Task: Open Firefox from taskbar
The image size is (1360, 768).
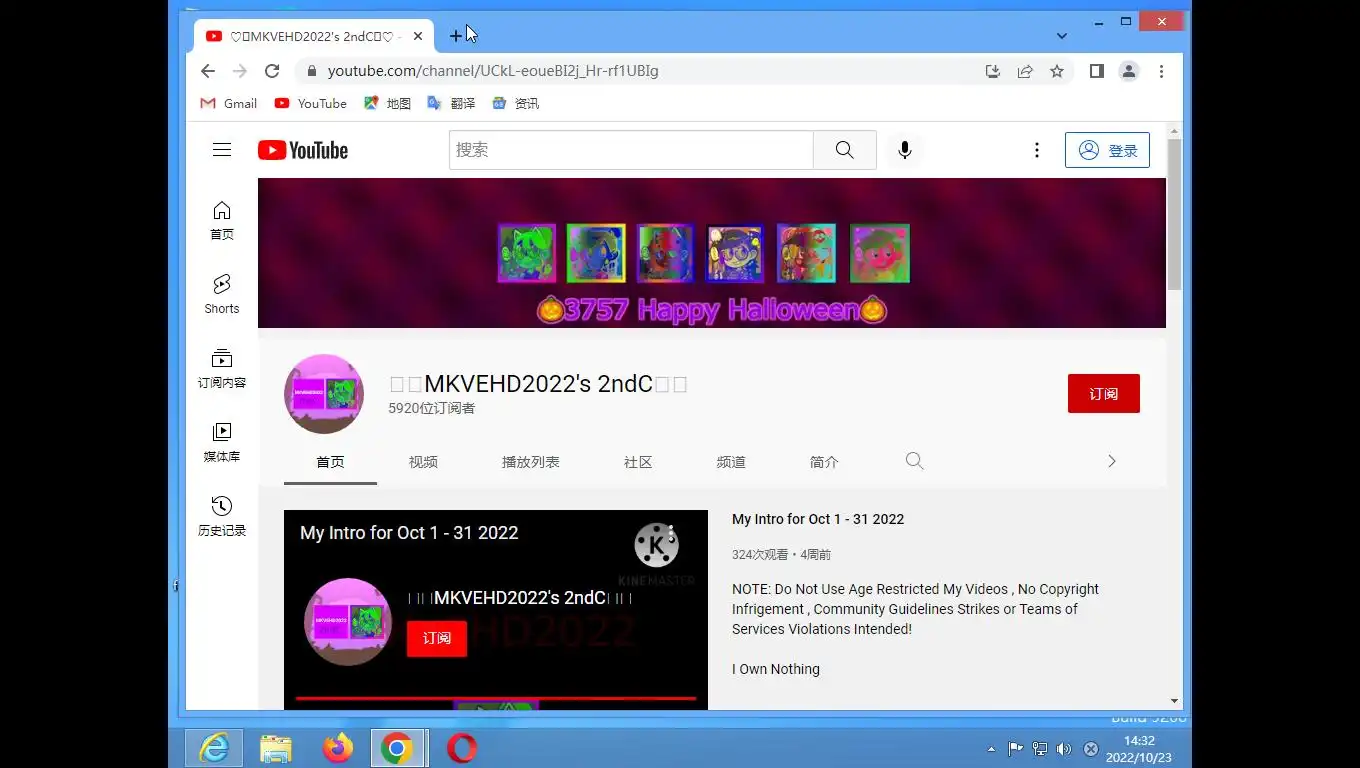Action: point(338,748)
